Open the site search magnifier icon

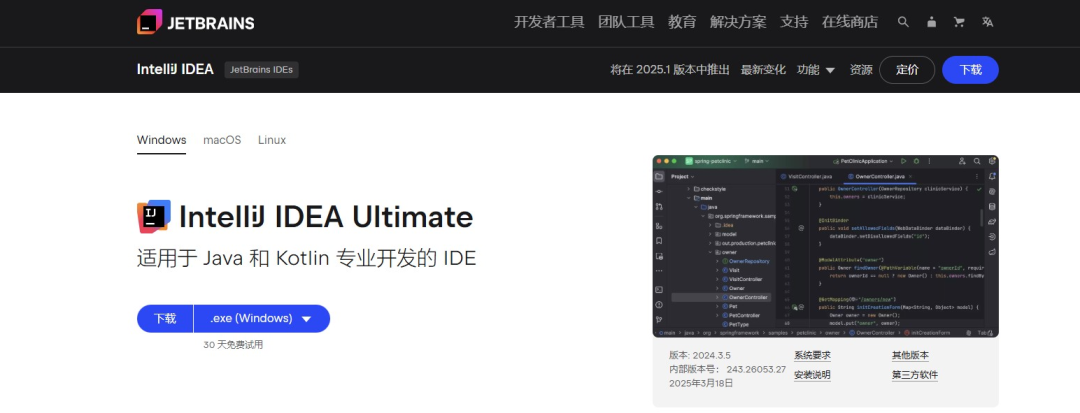903,22
